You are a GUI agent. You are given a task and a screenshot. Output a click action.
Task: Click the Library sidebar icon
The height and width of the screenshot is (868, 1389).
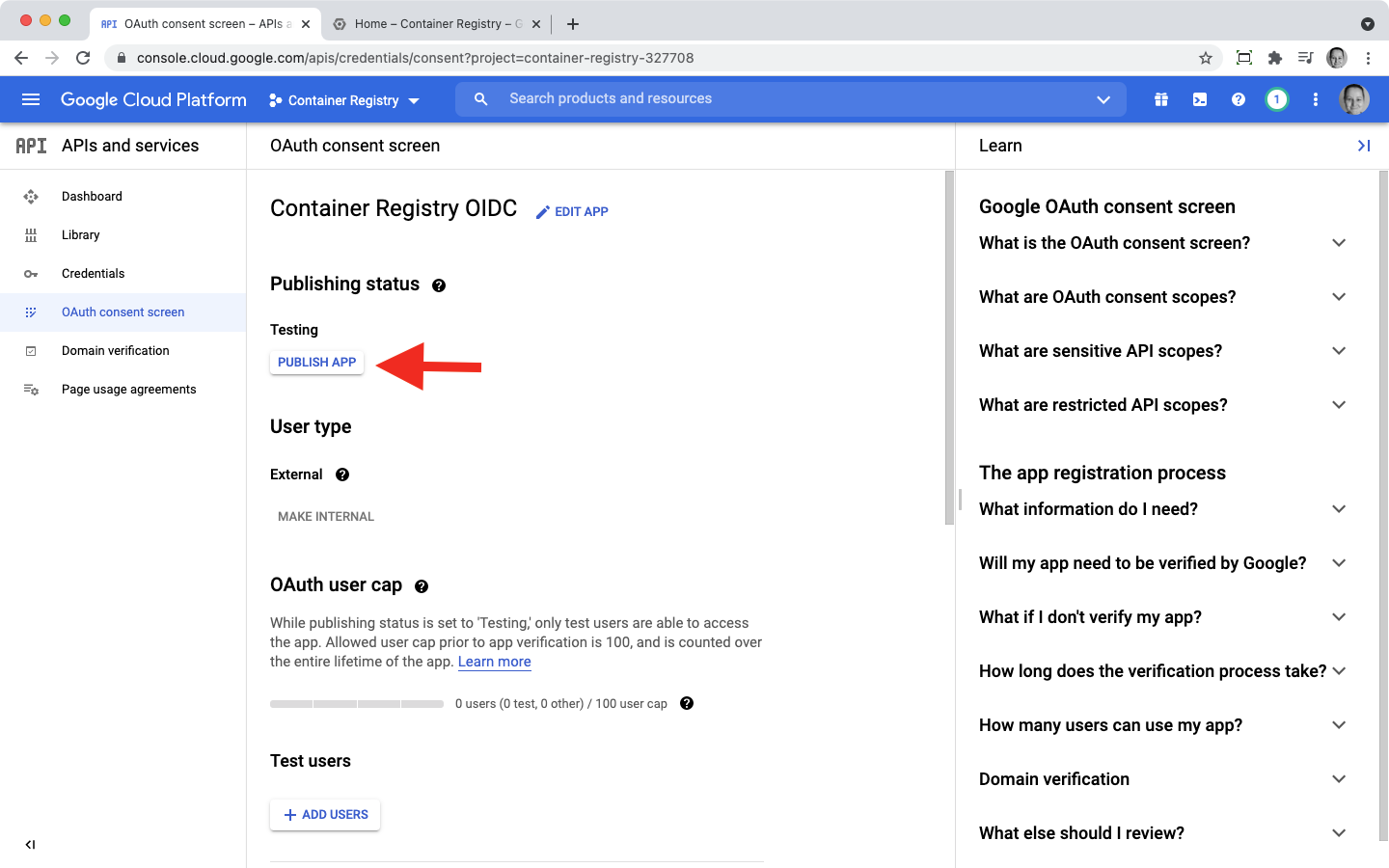(31, 235)
